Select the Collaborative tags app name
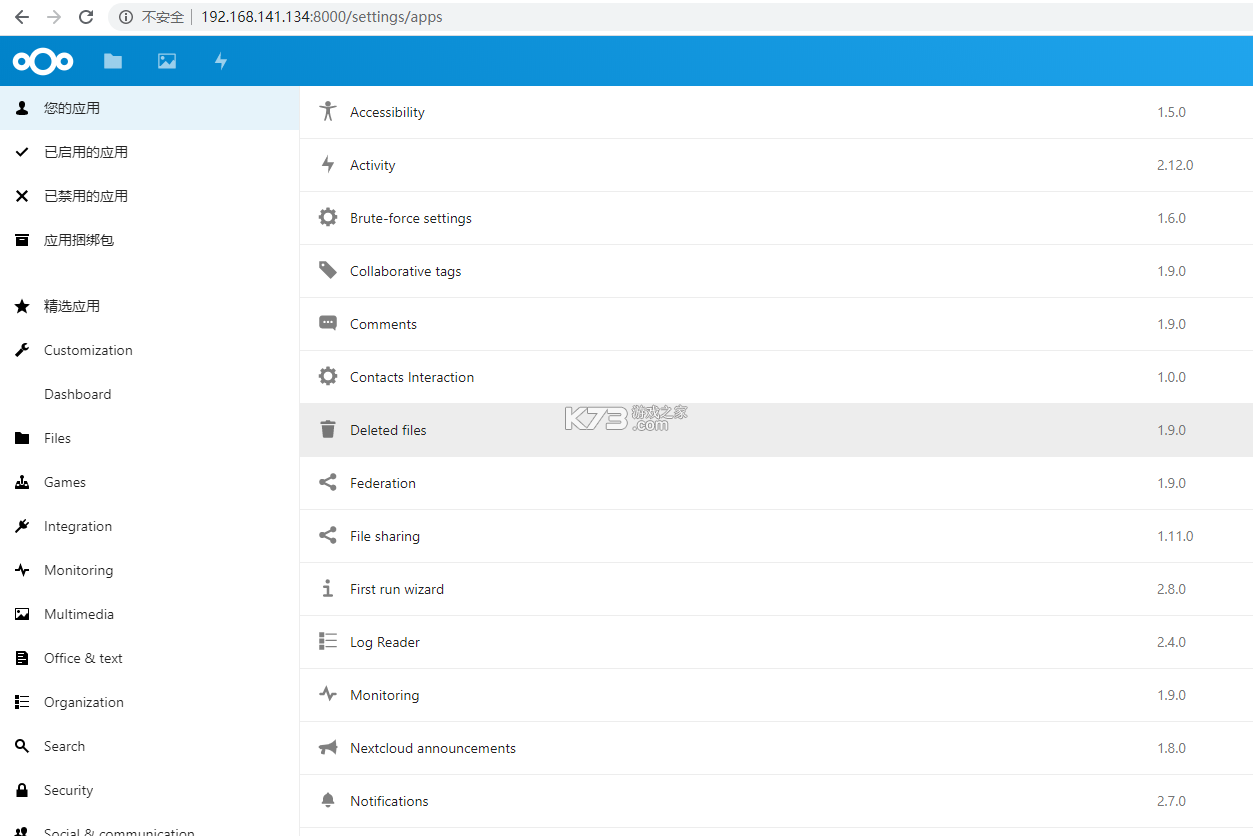 (x=406, y=271)
